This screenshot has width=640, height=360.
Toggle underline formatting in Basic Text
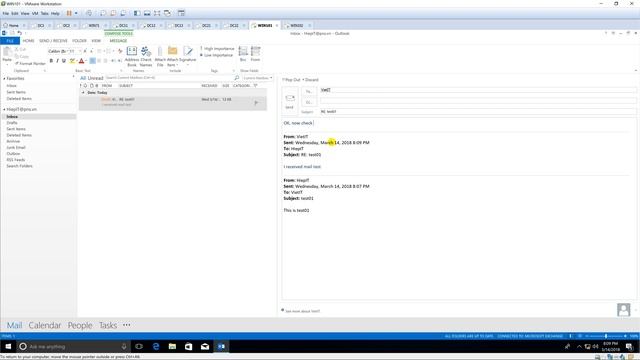64,61
